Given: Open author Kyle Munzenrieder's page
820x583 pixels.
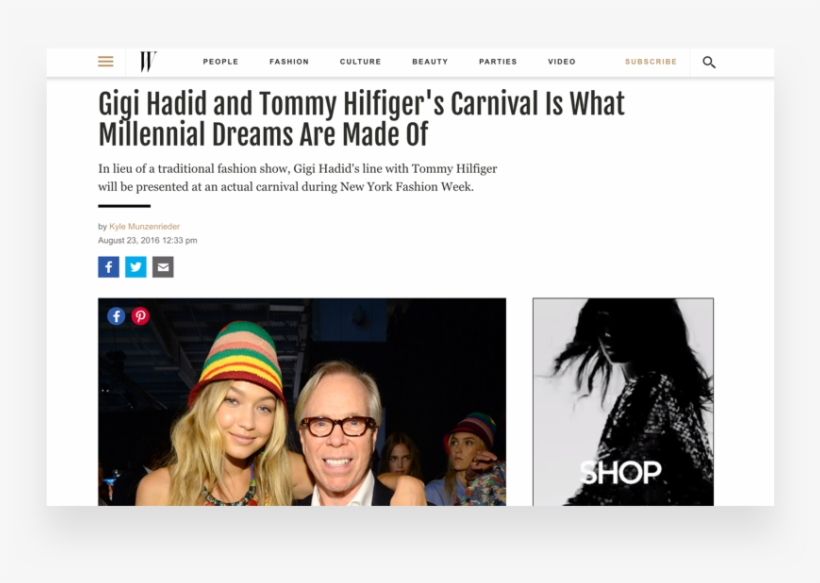Looking at the screenshot, I should pyautogui.click(x=144, y=226).
